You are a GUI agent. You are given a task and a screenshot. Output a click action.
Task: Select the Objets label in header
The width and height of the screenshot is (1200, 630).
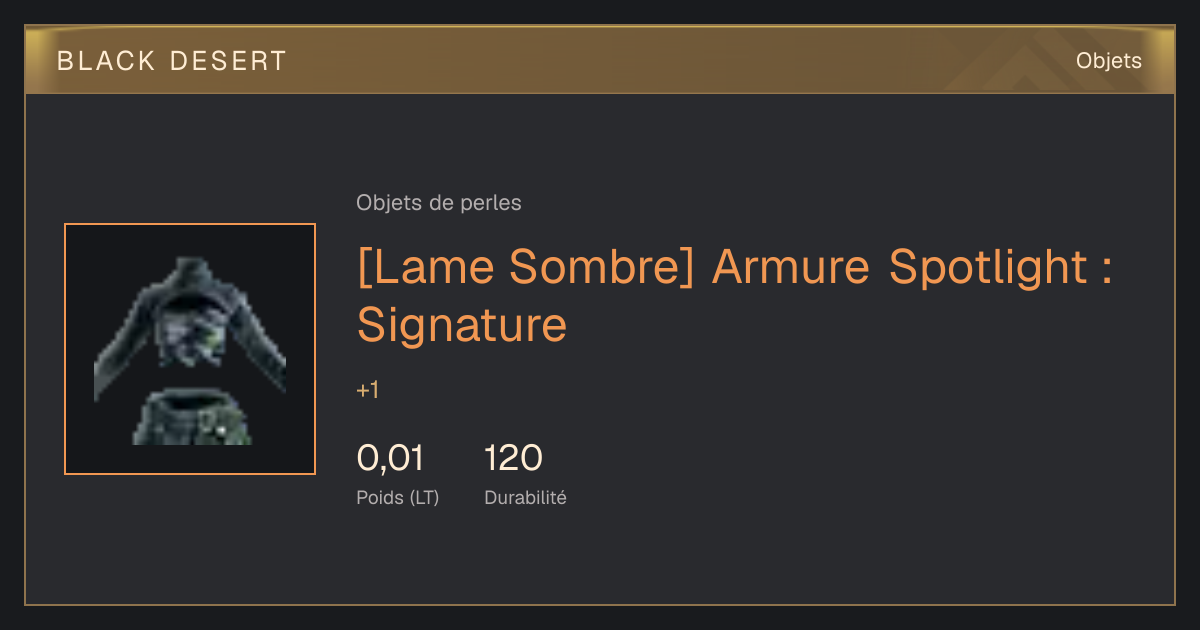coord(1109,61)
